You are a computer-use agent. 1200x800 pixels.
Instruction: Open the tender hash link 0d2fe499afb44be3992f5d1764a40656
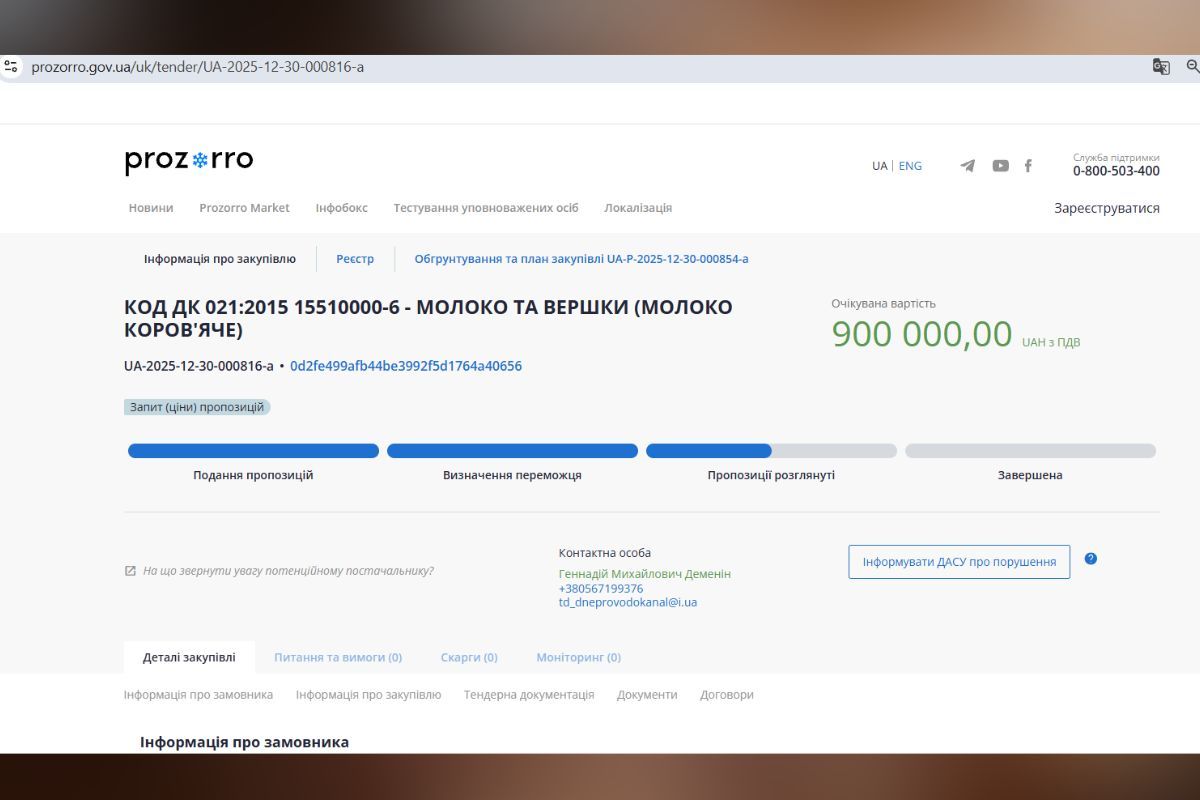pos(408,366)
